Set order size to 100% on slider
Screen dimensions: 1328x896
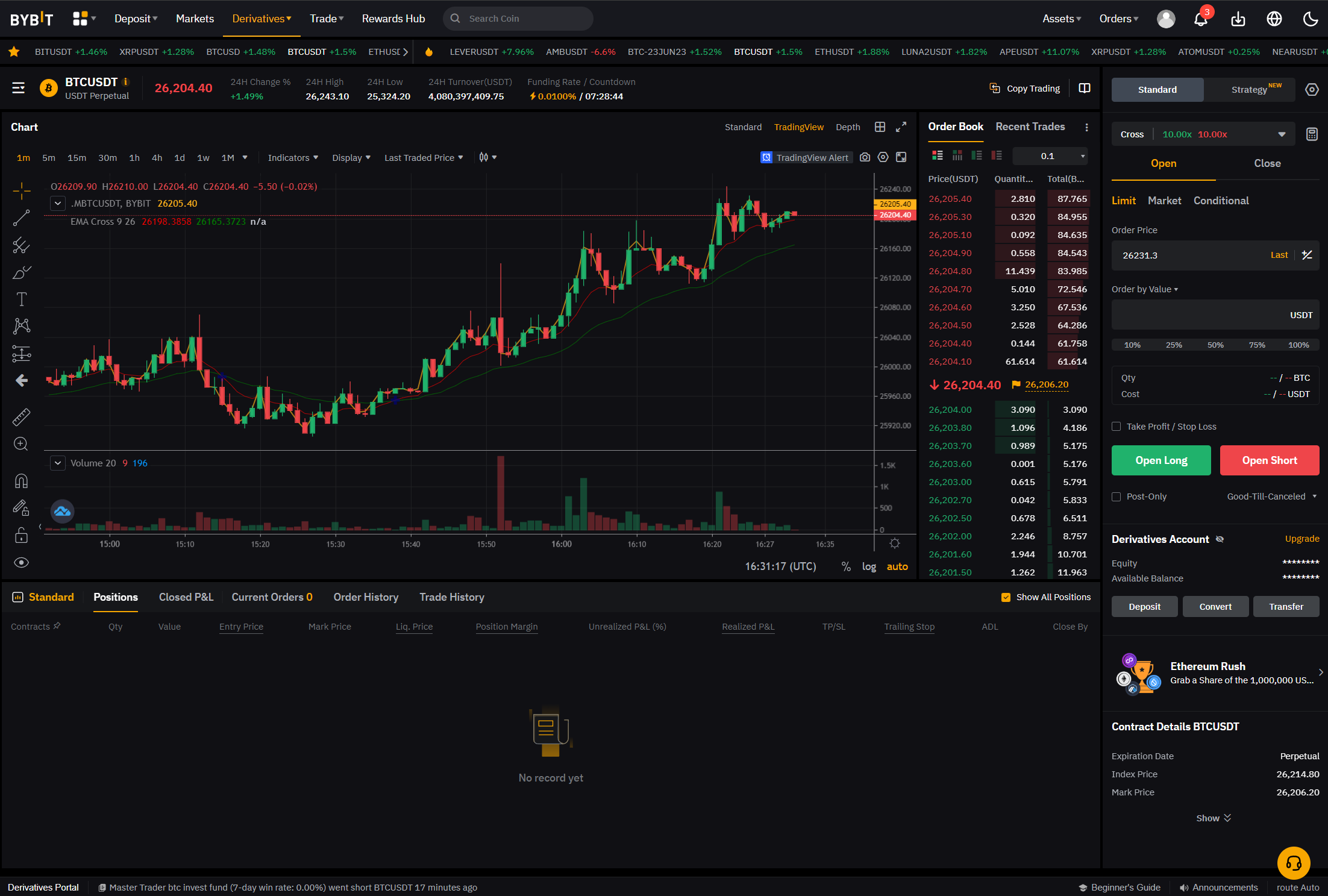pyautogui.click(x=1298, y=345)
